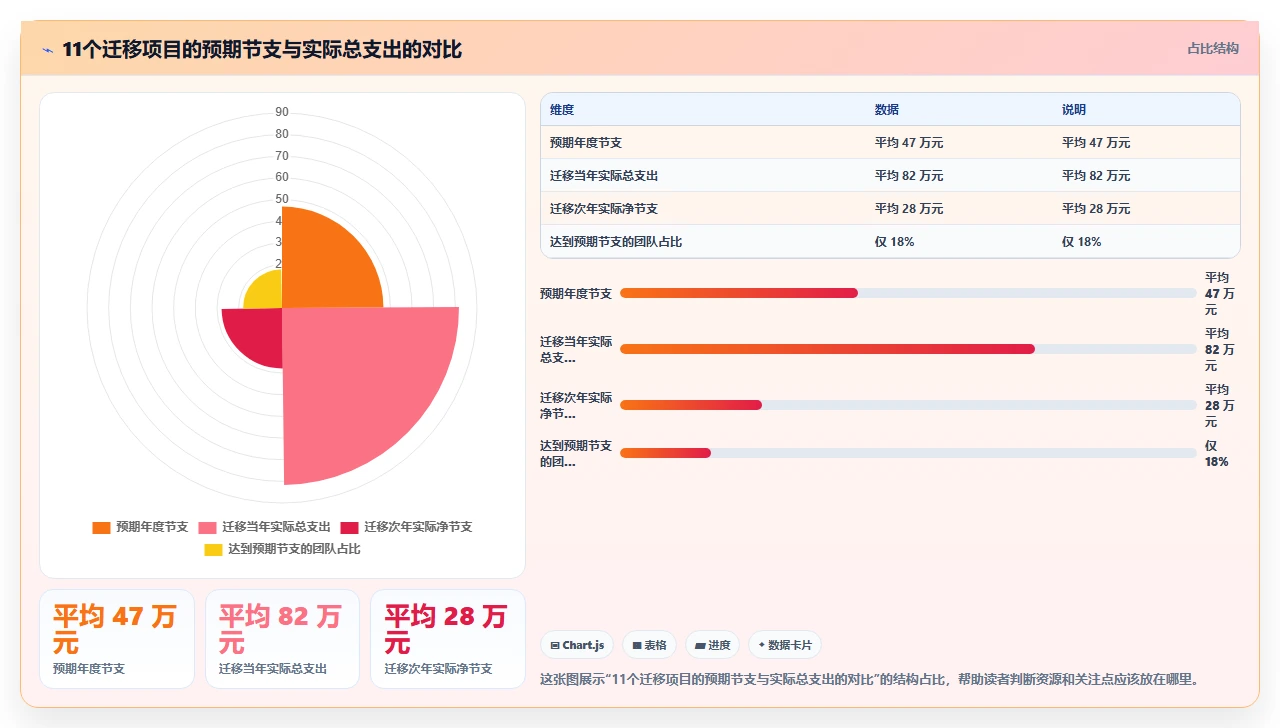Click the 说明 column header

click(1074, 110)
